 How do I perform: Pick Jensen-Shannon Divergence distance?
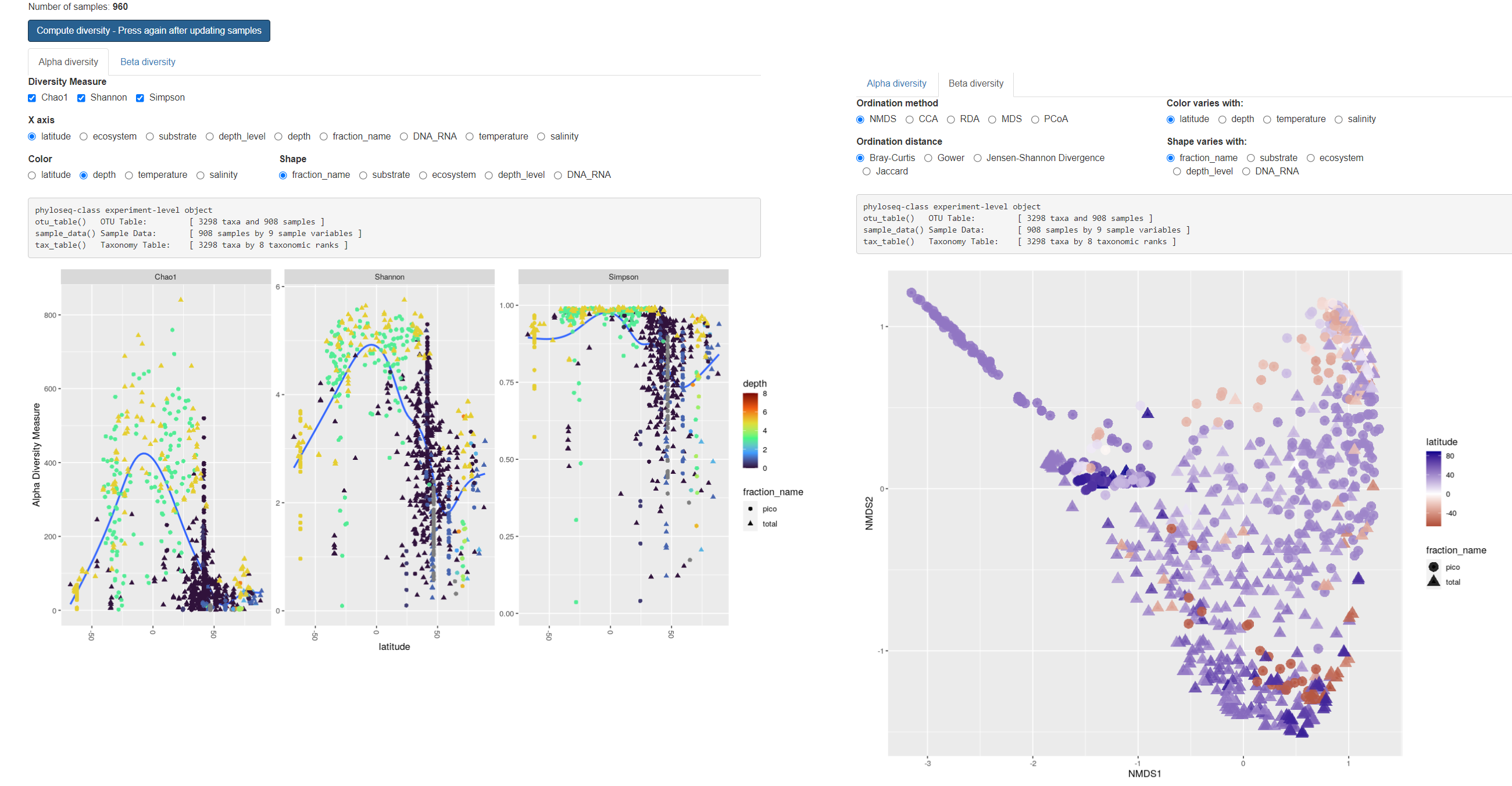[977, 159]
